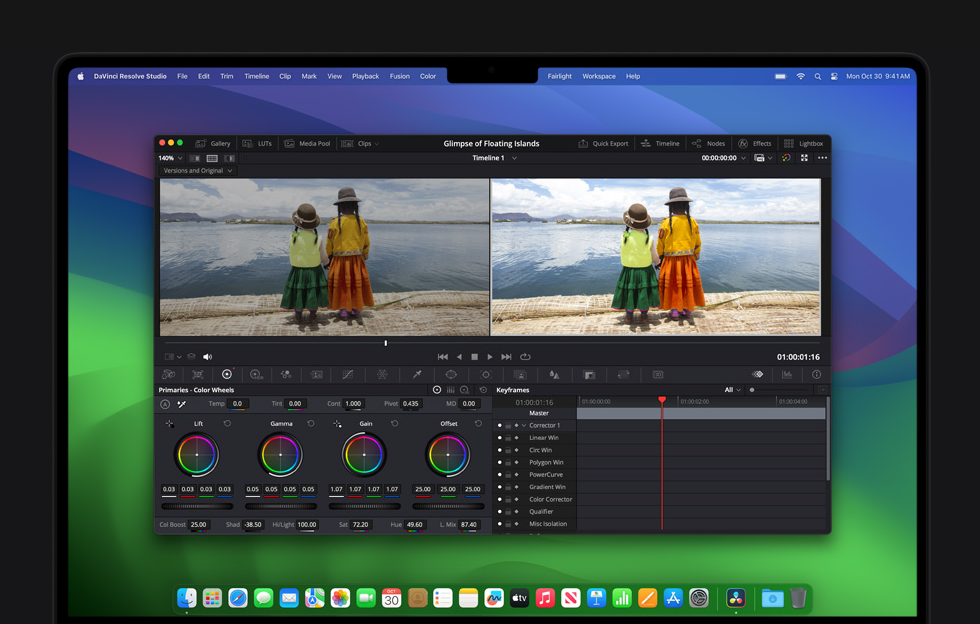Click the viewer playback scrubber bar
This screenshot has height=624, width=980.
pos(492,343)
